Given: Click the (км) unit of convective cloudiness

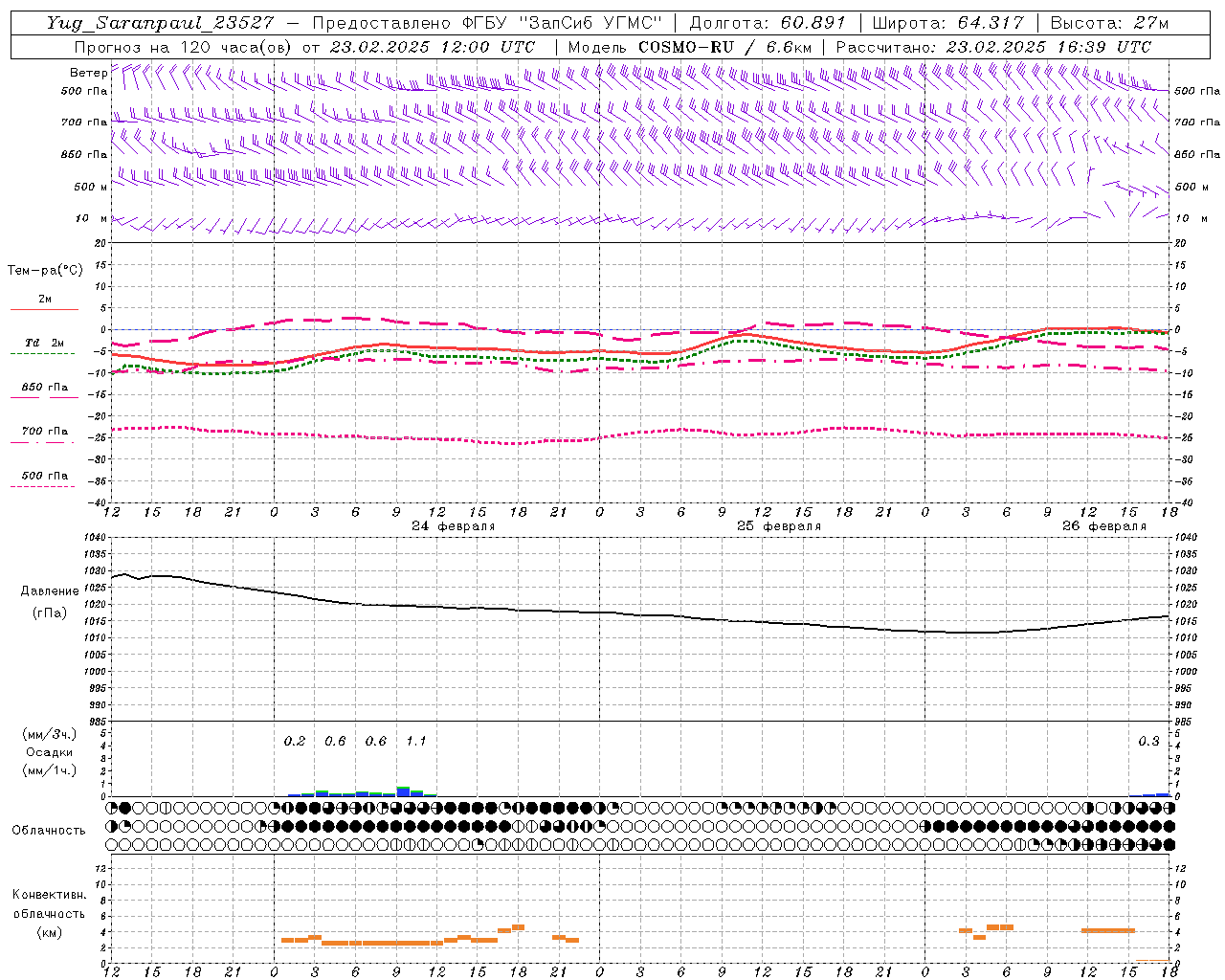Looking at the screenshot, I should point(50,932).
